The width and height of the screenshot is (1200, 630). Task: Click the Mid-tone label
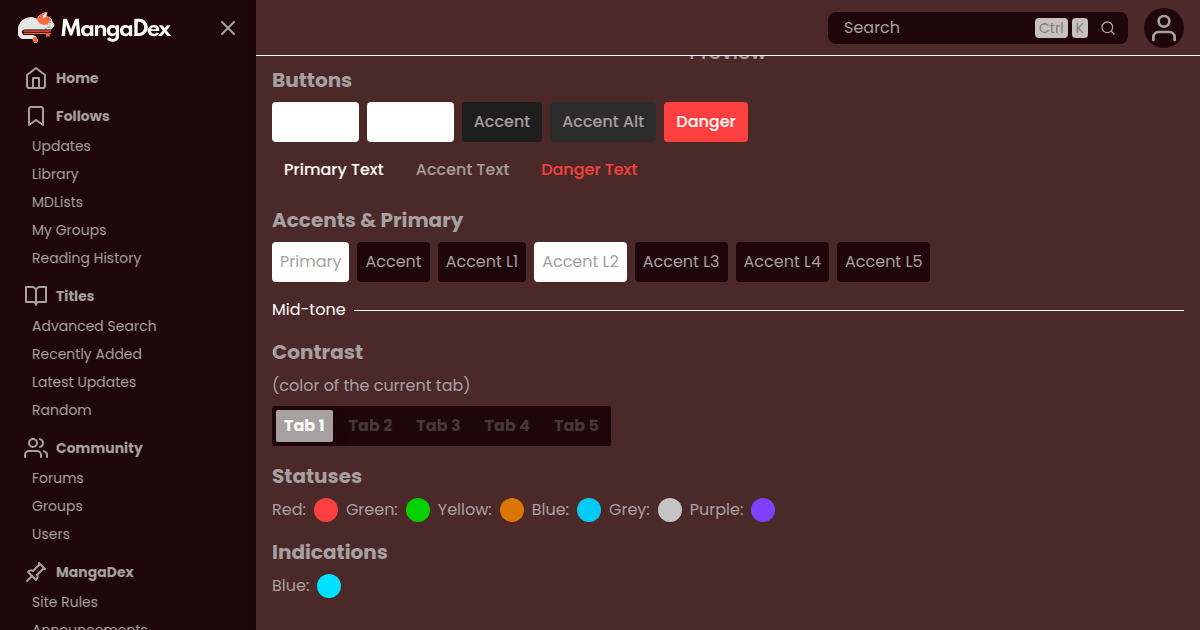pyautogui.click(x=309, y=310)
